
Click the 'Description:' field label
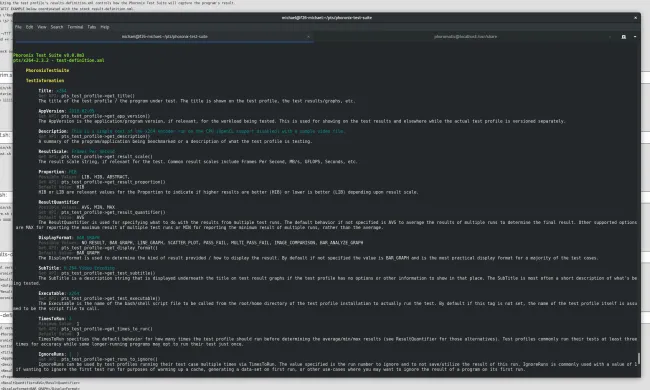tap(53, 131)
